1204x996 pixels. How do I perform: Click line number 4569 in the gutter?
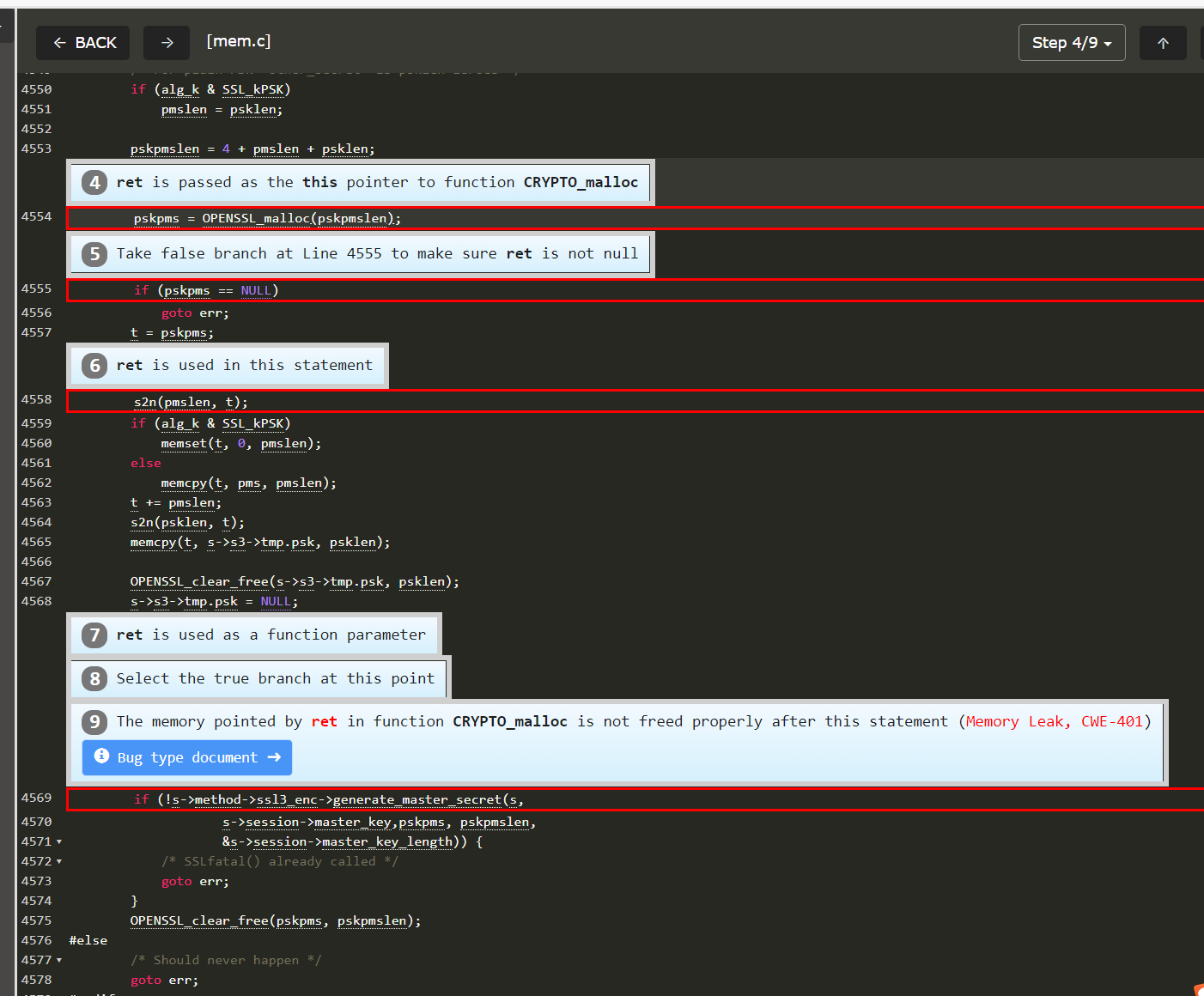pyautogui.click(x=36, y=799)
